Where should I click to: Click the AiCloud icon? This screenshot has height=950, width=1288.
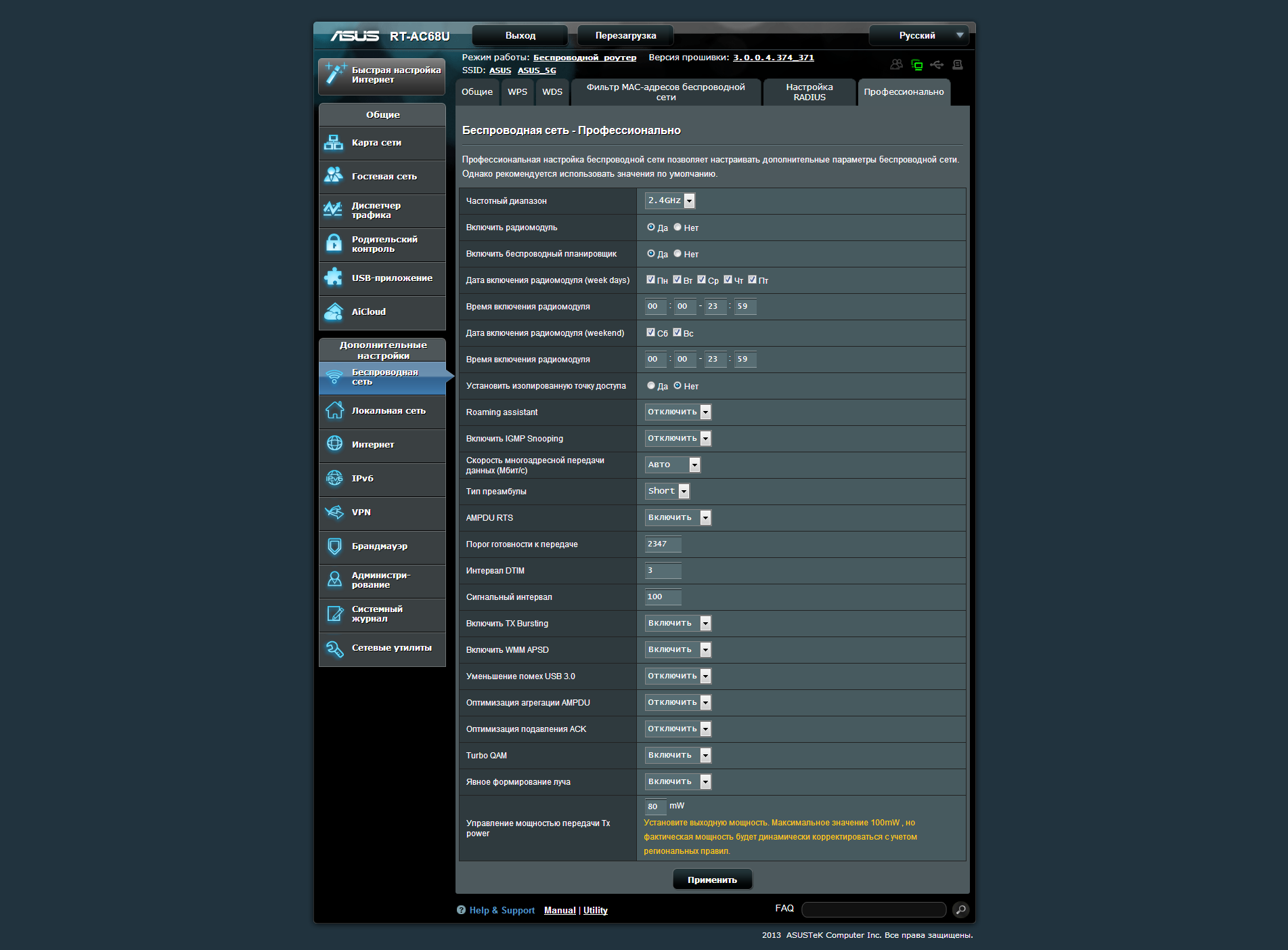(334, 311)
